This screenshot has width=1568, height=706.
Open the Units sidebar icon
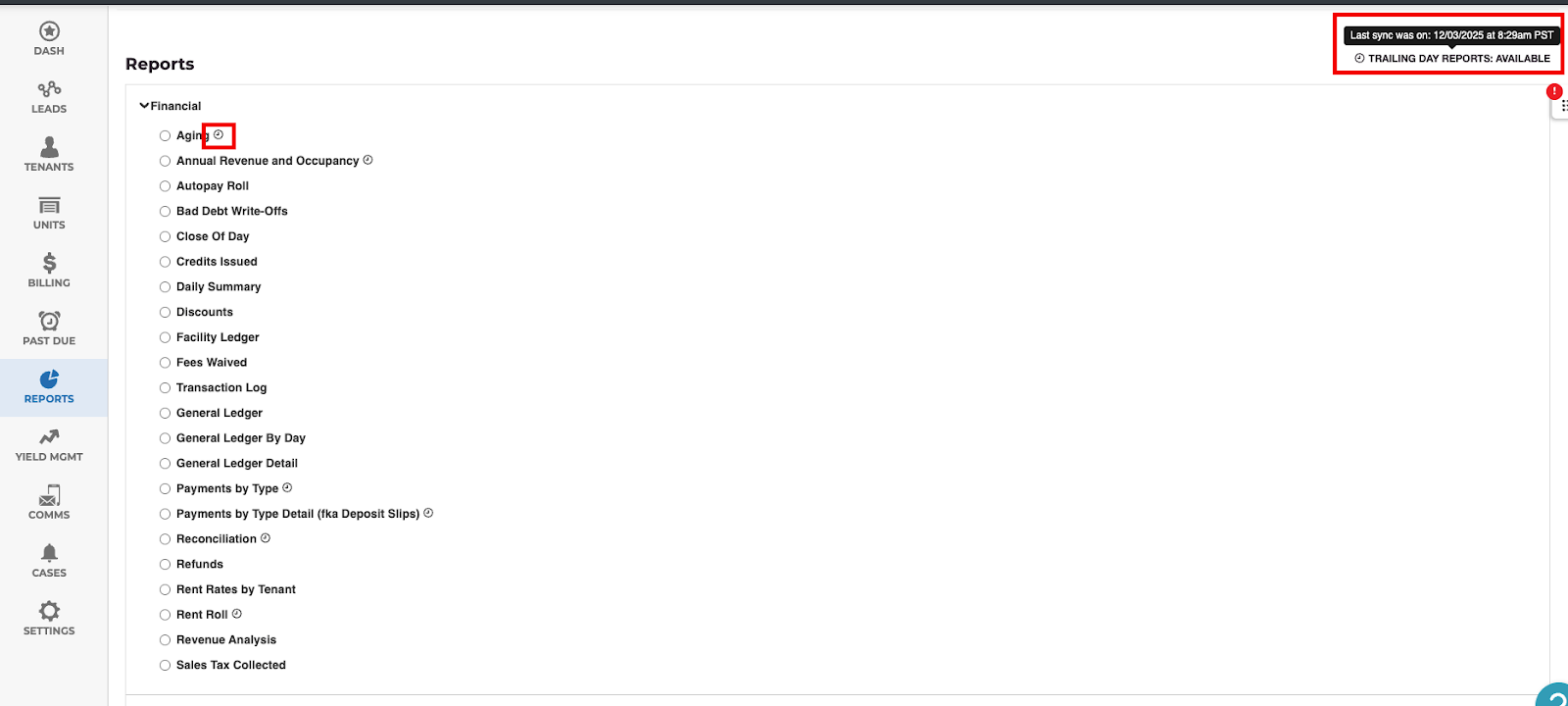49,206
